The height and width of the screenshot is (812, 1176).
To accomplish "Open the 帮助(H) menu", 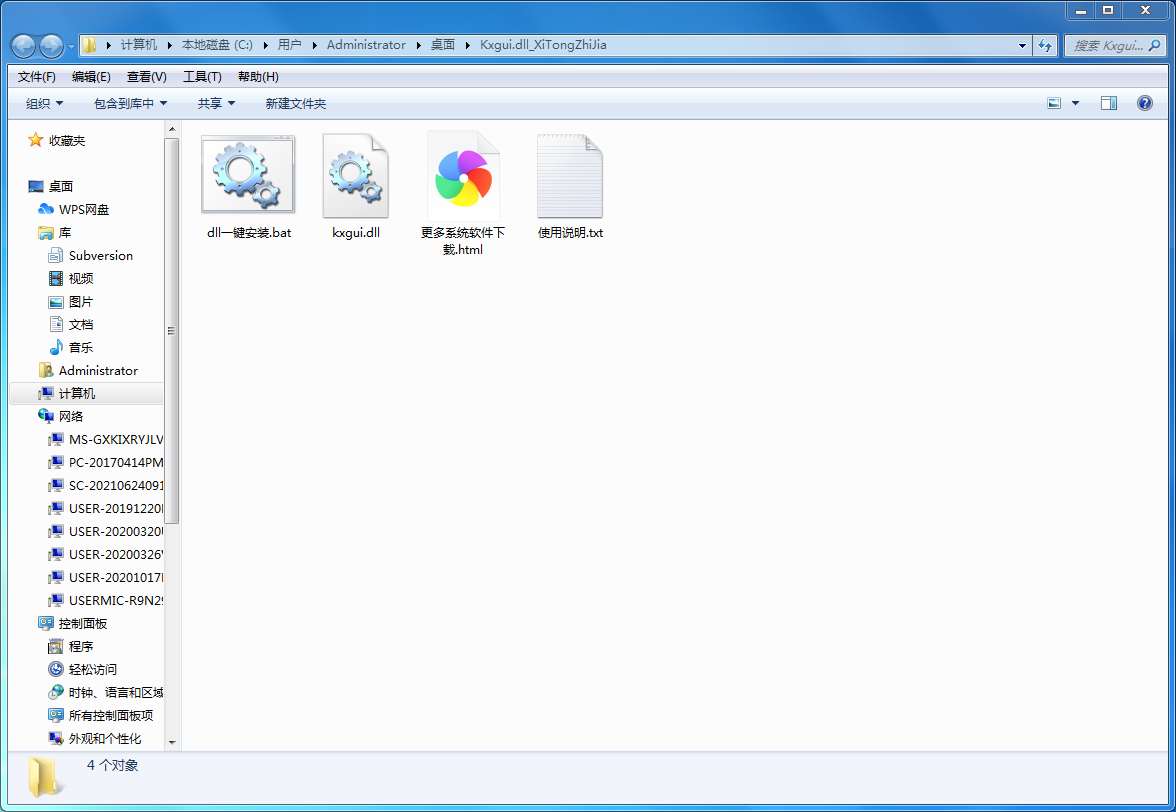I will [x=258, y=76].
